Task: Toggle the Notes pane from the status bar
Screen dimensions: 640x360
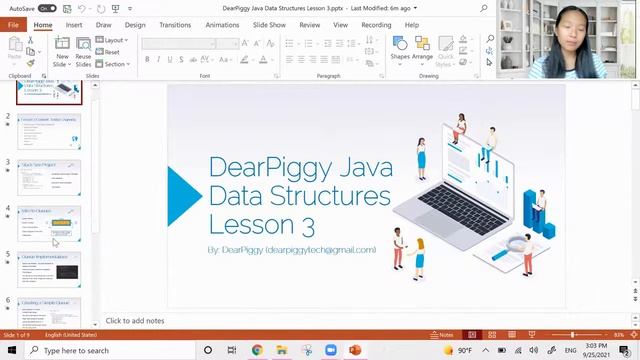Action: [442, 335]
